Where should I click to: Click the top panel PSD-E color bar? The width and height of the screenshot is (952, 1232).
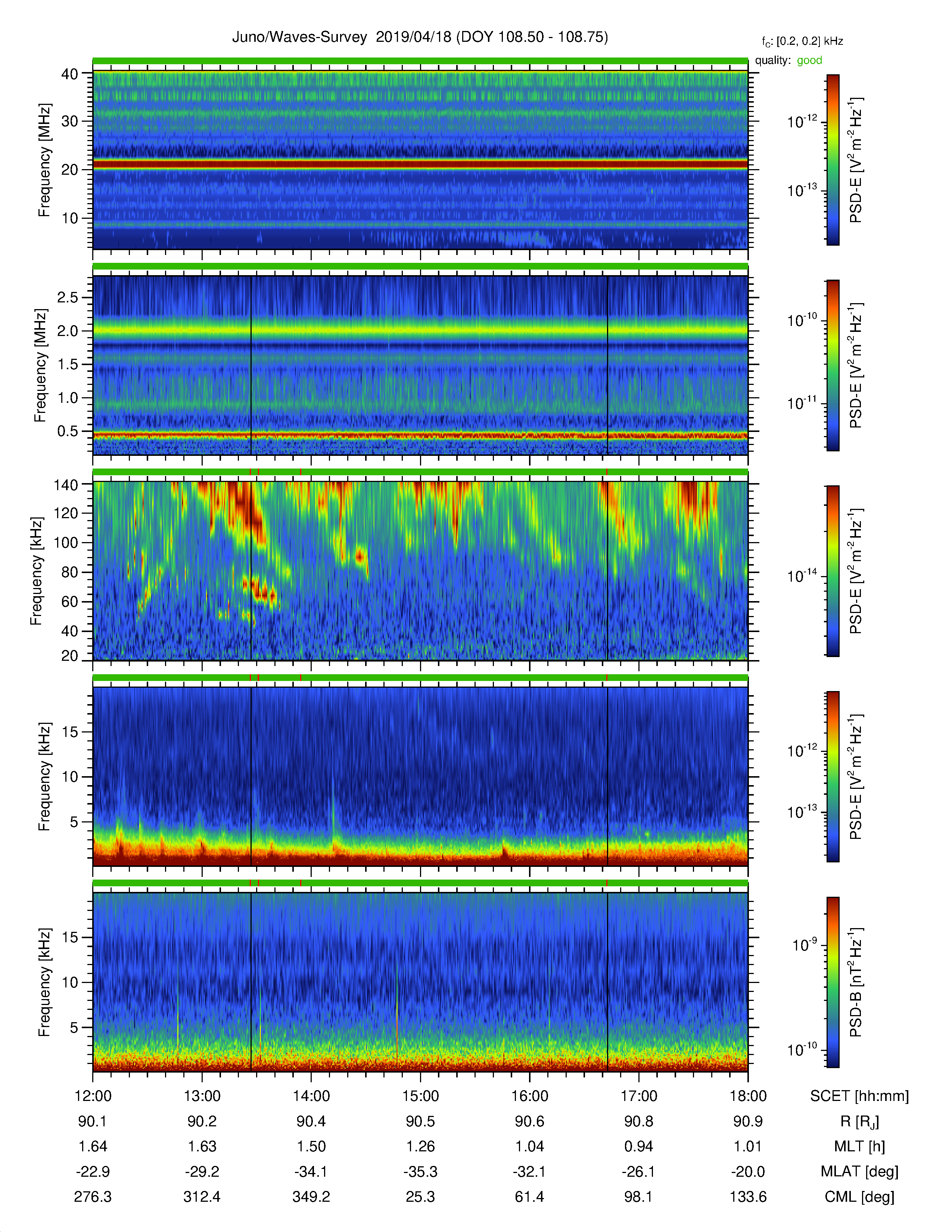pos(833,160)
